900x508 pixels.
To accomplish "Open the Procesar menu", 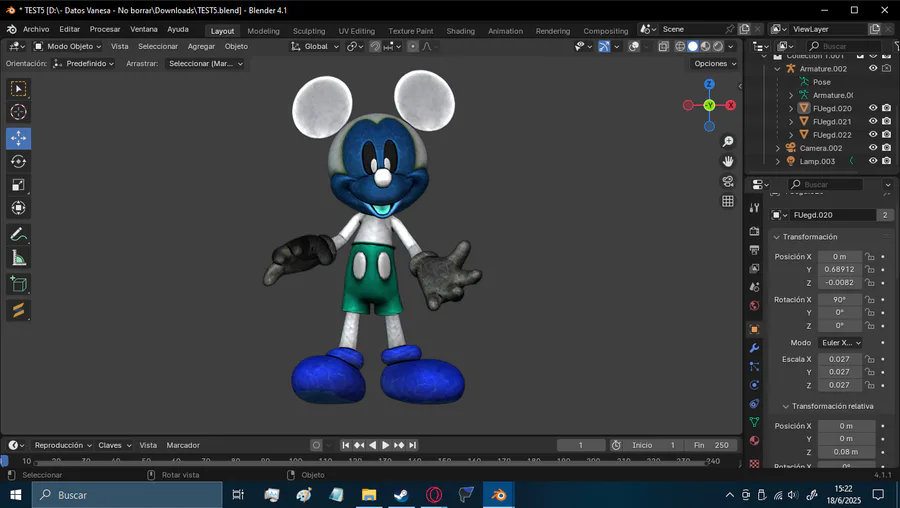I will click(x=105, y=29).
